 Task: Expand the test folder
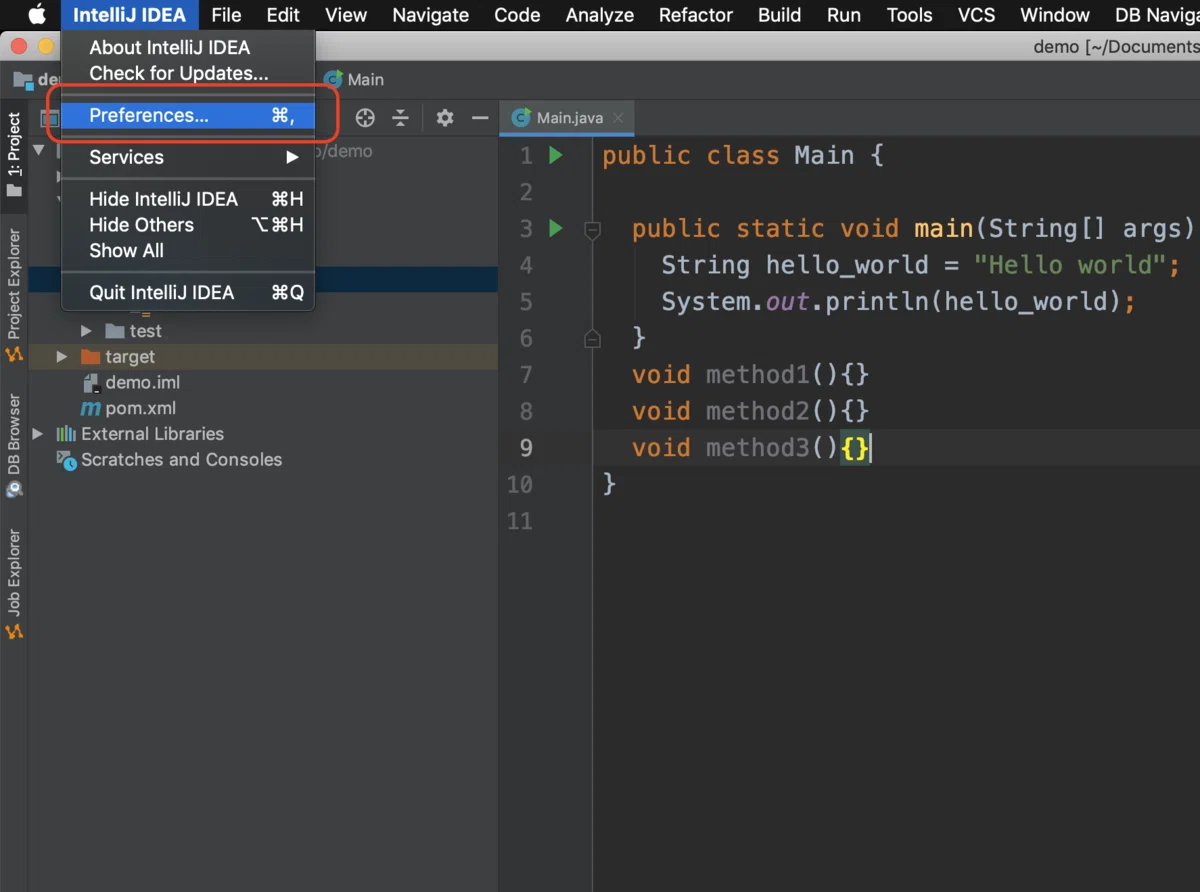(86, 331)
